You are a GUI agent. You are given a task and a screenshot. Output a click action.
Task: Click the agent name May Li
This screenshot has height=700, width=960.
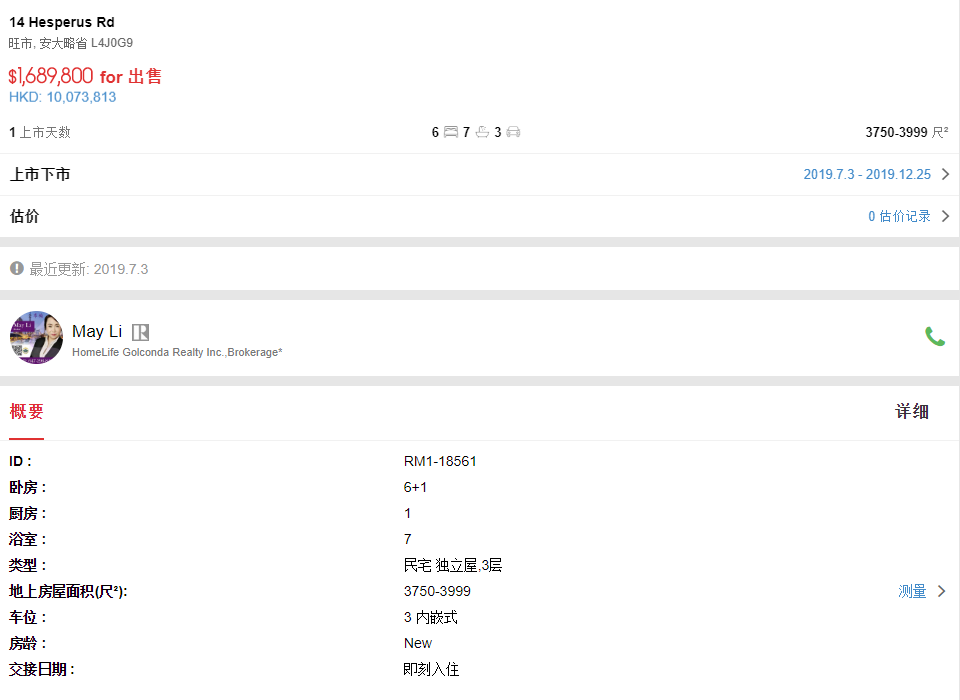[x=97, y=331]
